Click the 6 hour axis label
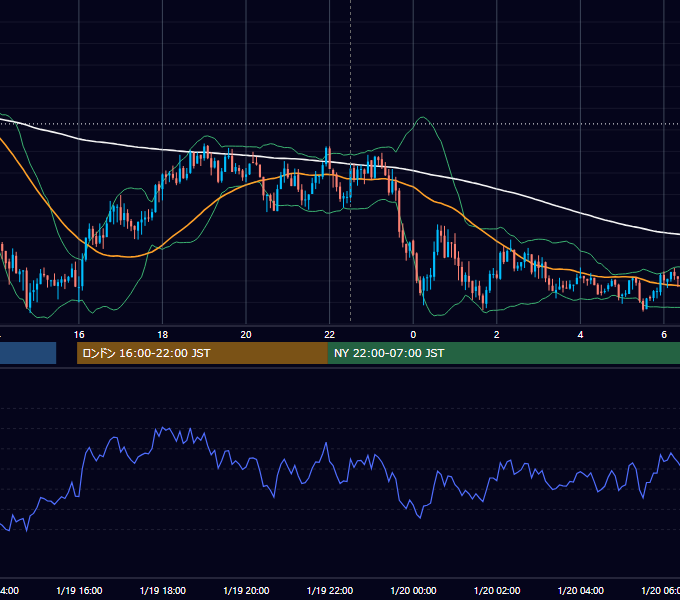680x600 pixels. pos(664,335)
